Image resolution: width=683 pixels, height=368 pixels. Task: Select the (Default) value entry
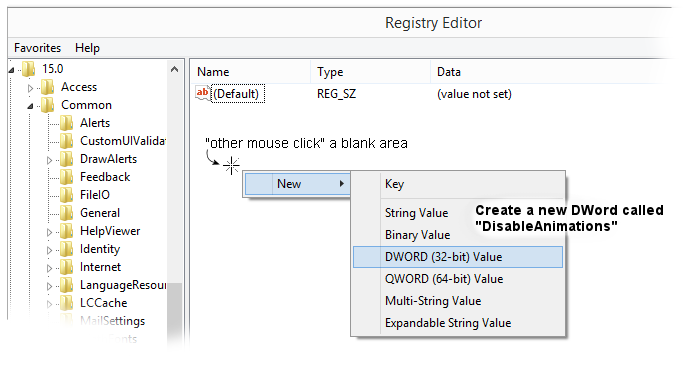(x=238, y=94)
